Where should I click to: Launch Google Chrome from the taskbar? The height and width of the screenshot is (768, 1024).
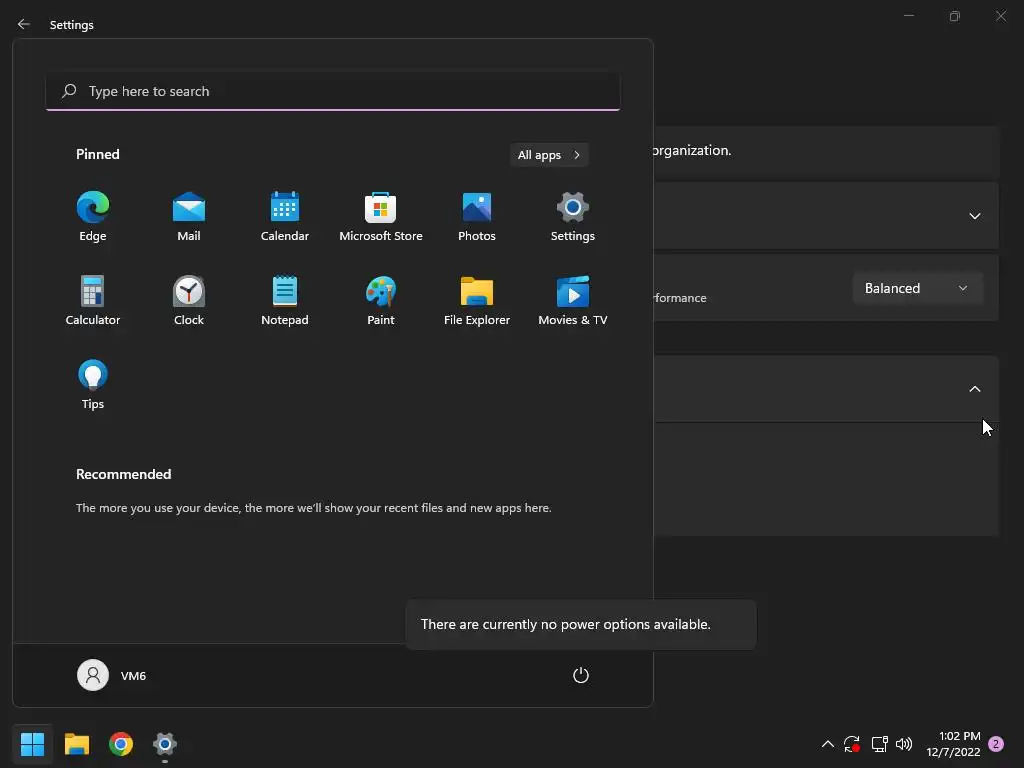(121, 744)
